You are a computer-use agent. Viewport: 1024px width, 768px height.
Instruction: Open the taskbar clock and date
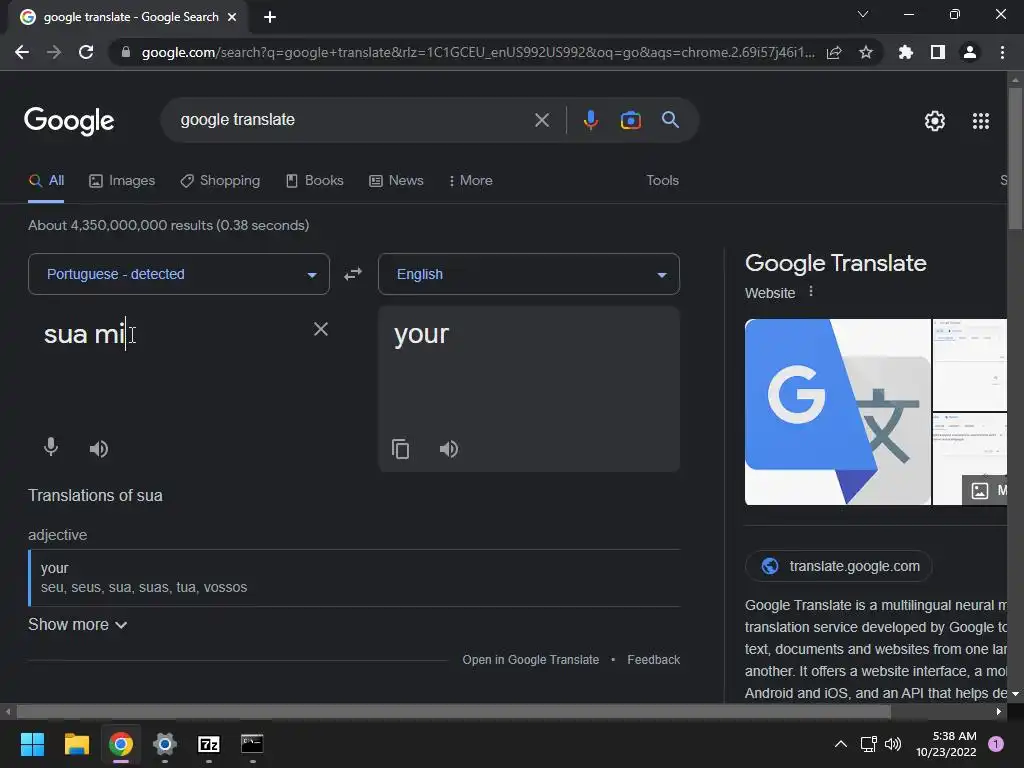tap(946, 744)
